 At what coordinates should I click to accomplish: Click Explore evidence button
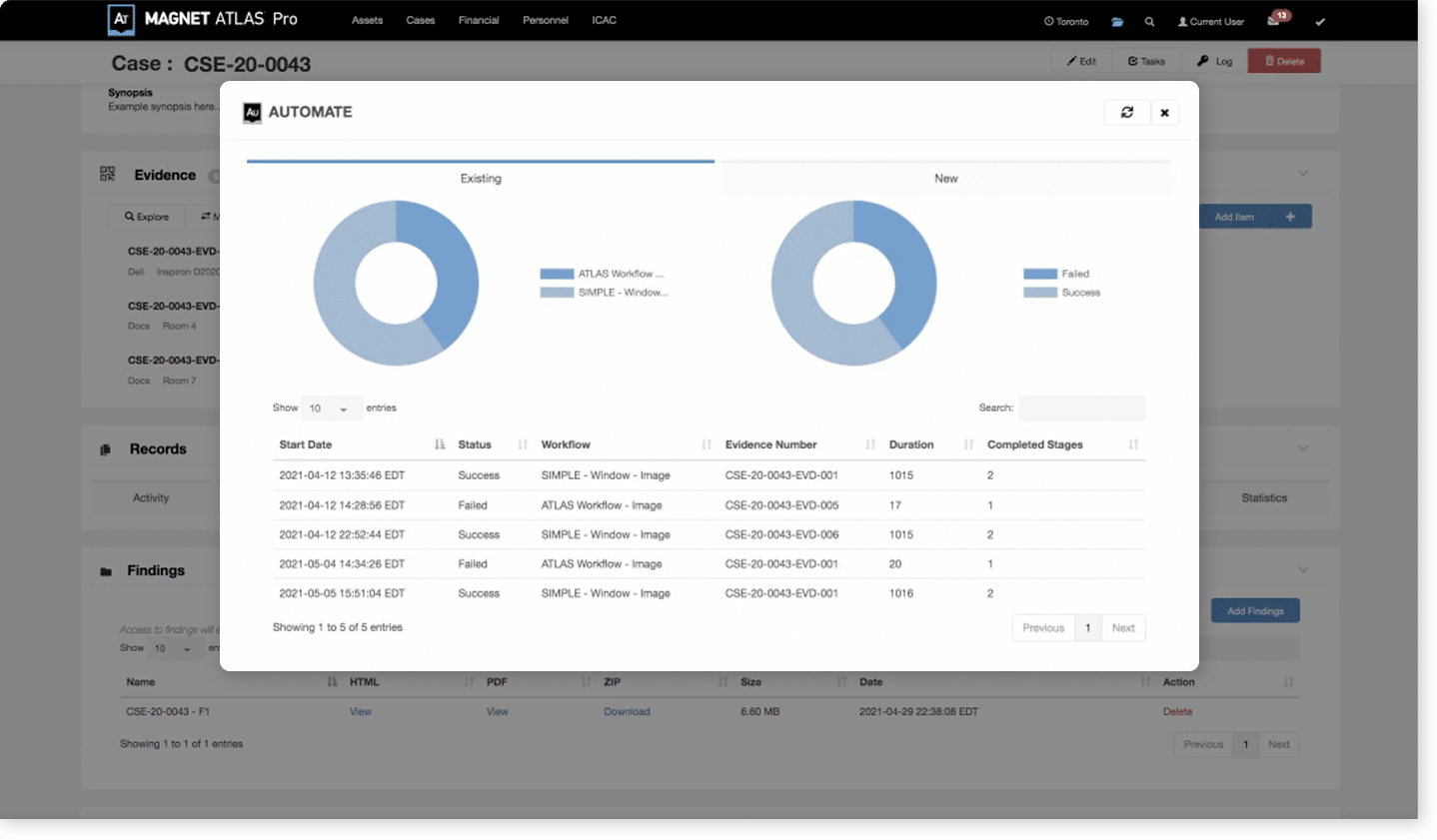tap(147, 217)
